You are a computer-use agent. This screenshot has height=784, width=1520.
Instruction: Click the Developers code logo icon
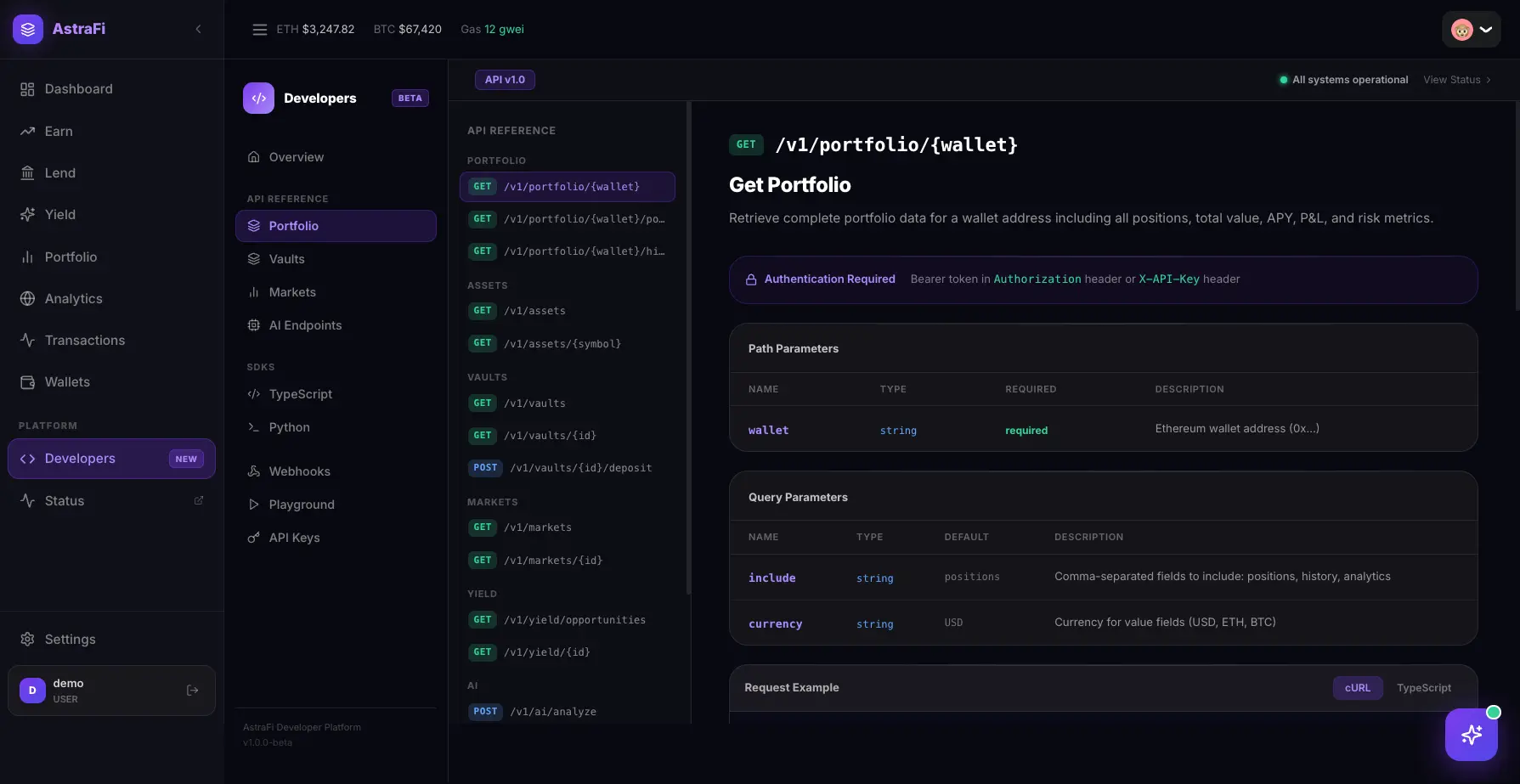click(x=259, y=98)
